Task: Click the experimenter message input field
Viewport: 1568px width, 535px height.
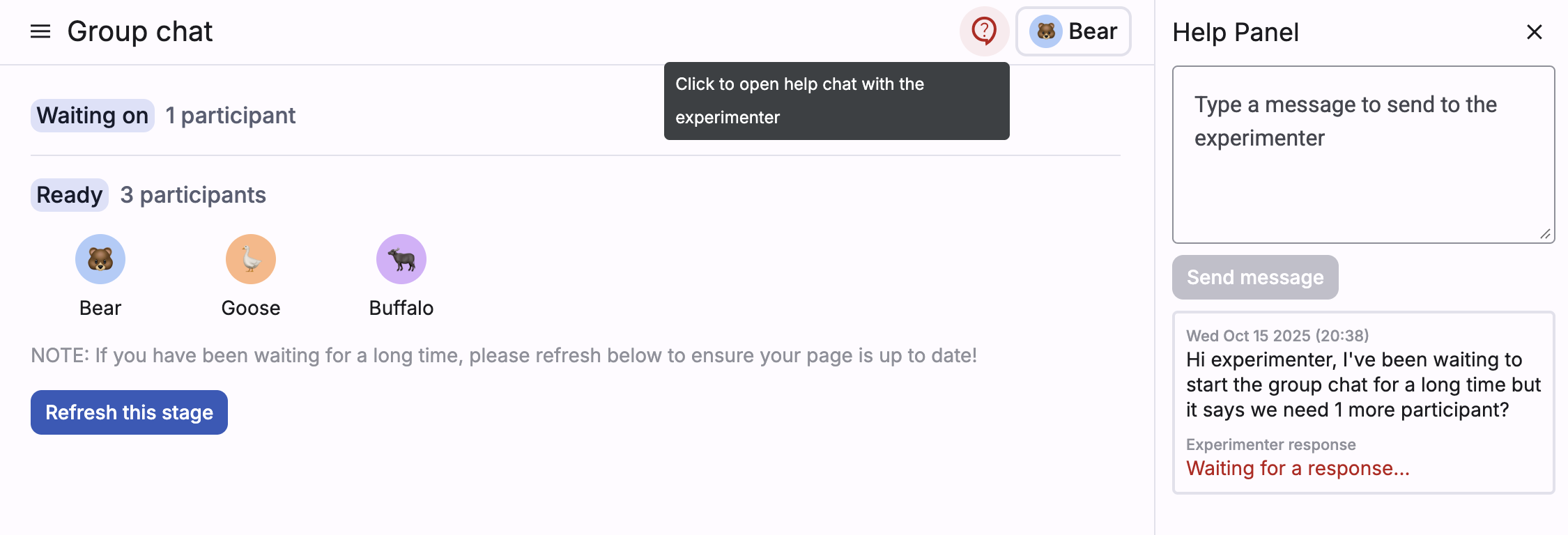Action: coord(1363,153)
